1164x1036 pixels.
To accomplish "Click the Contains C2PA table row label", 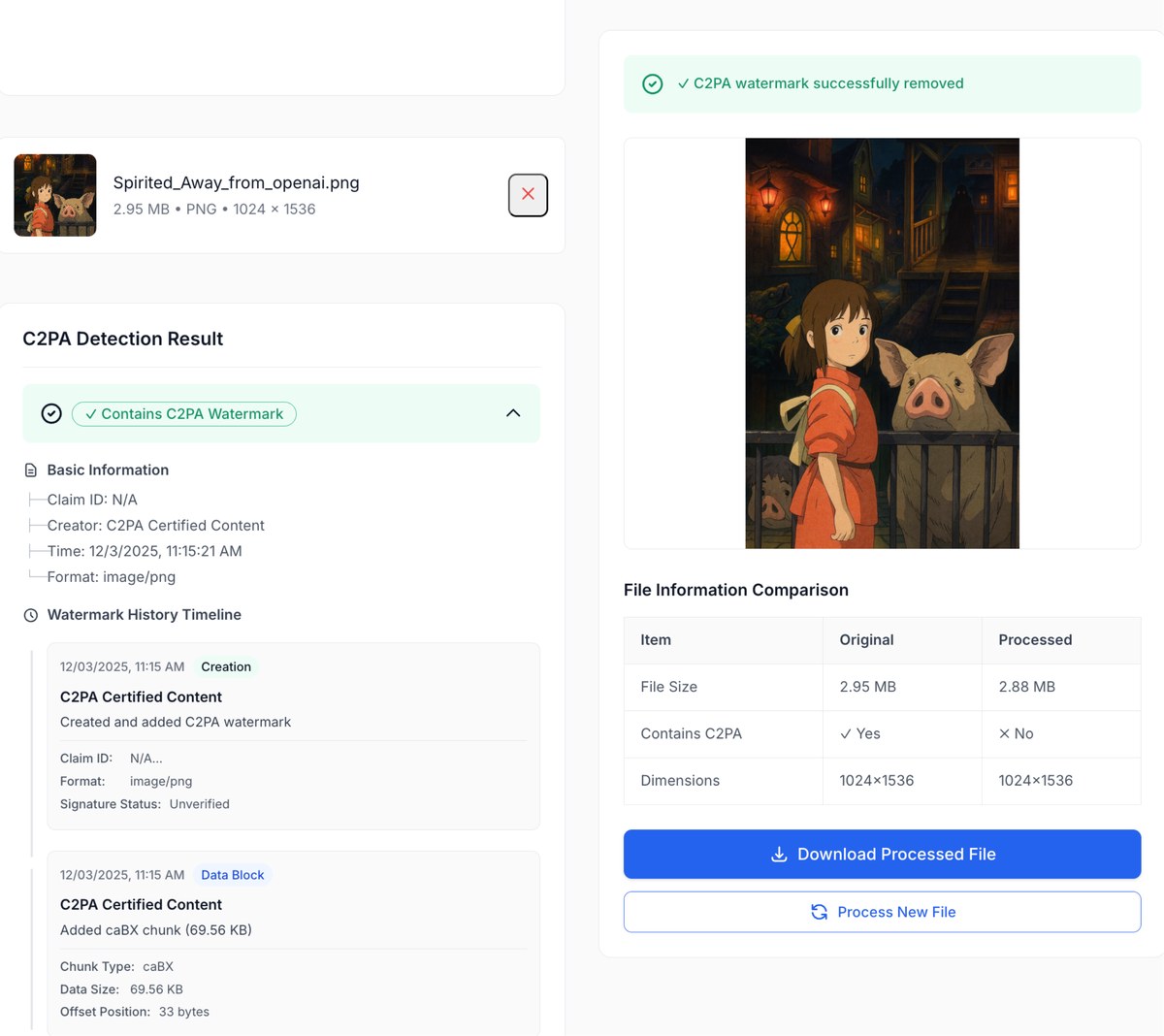I will pyautogui.click(x=691, y=734).
